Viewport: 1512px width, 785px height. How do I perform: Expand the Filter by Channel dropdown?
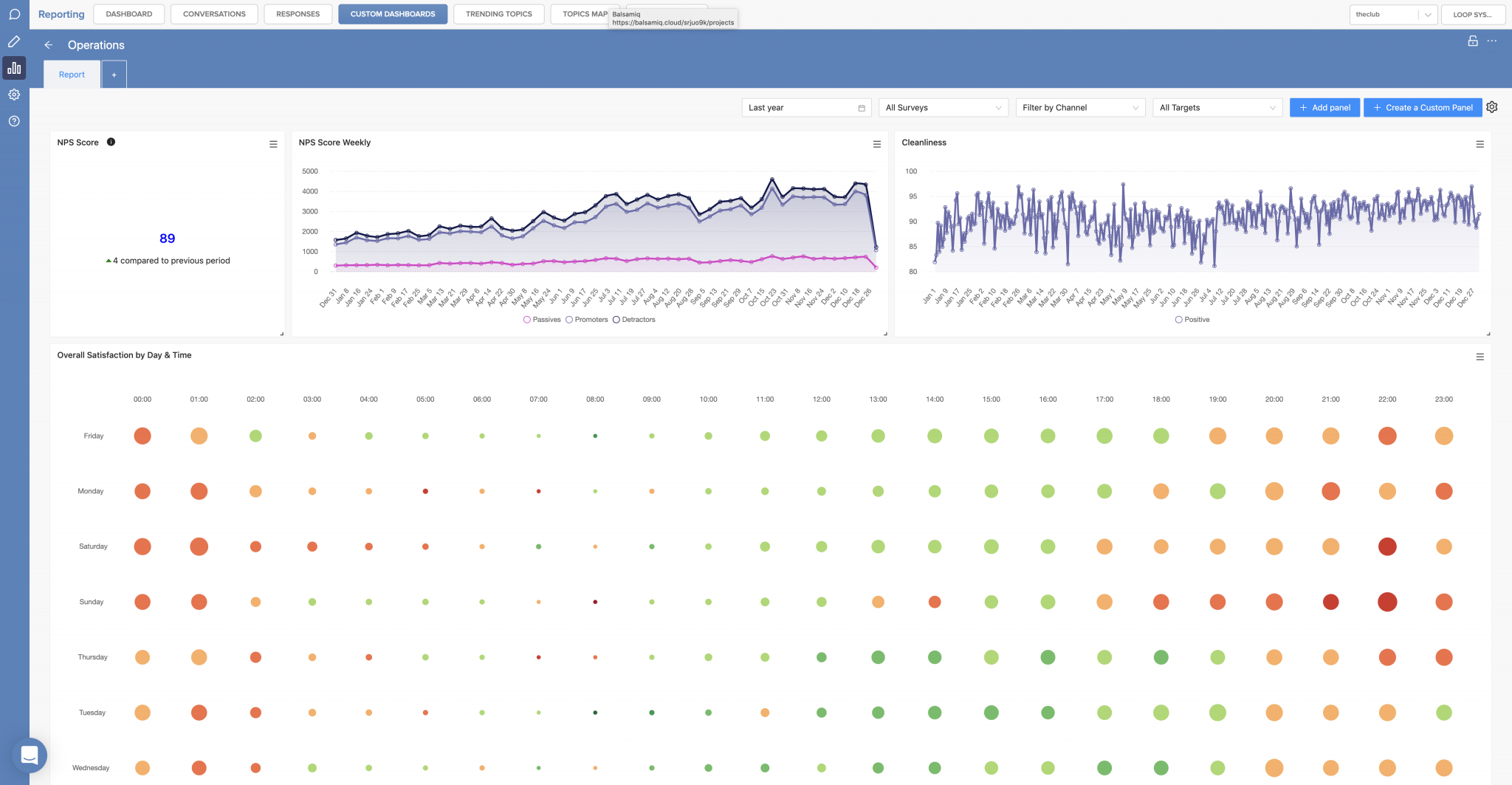(x=1079, y=107)
